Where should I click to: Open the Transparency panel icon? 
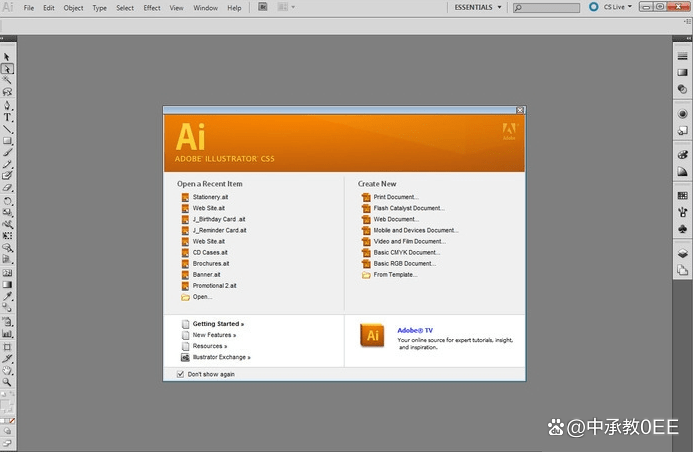[682, 89]
